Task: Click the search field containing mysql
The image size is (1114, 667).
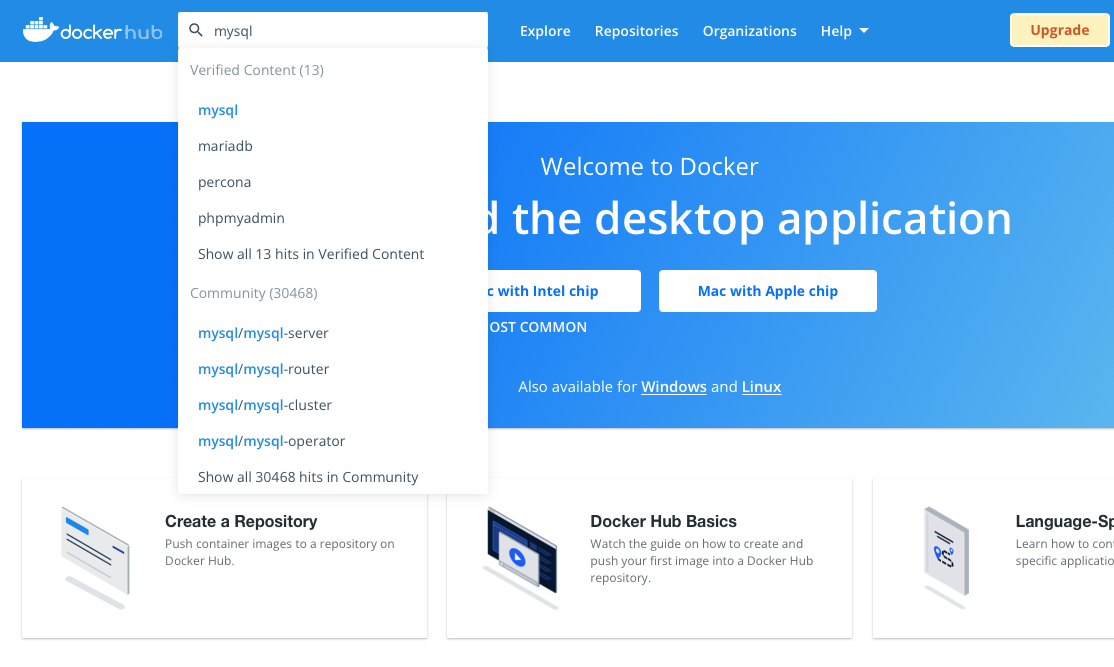Action: [332, 31]
